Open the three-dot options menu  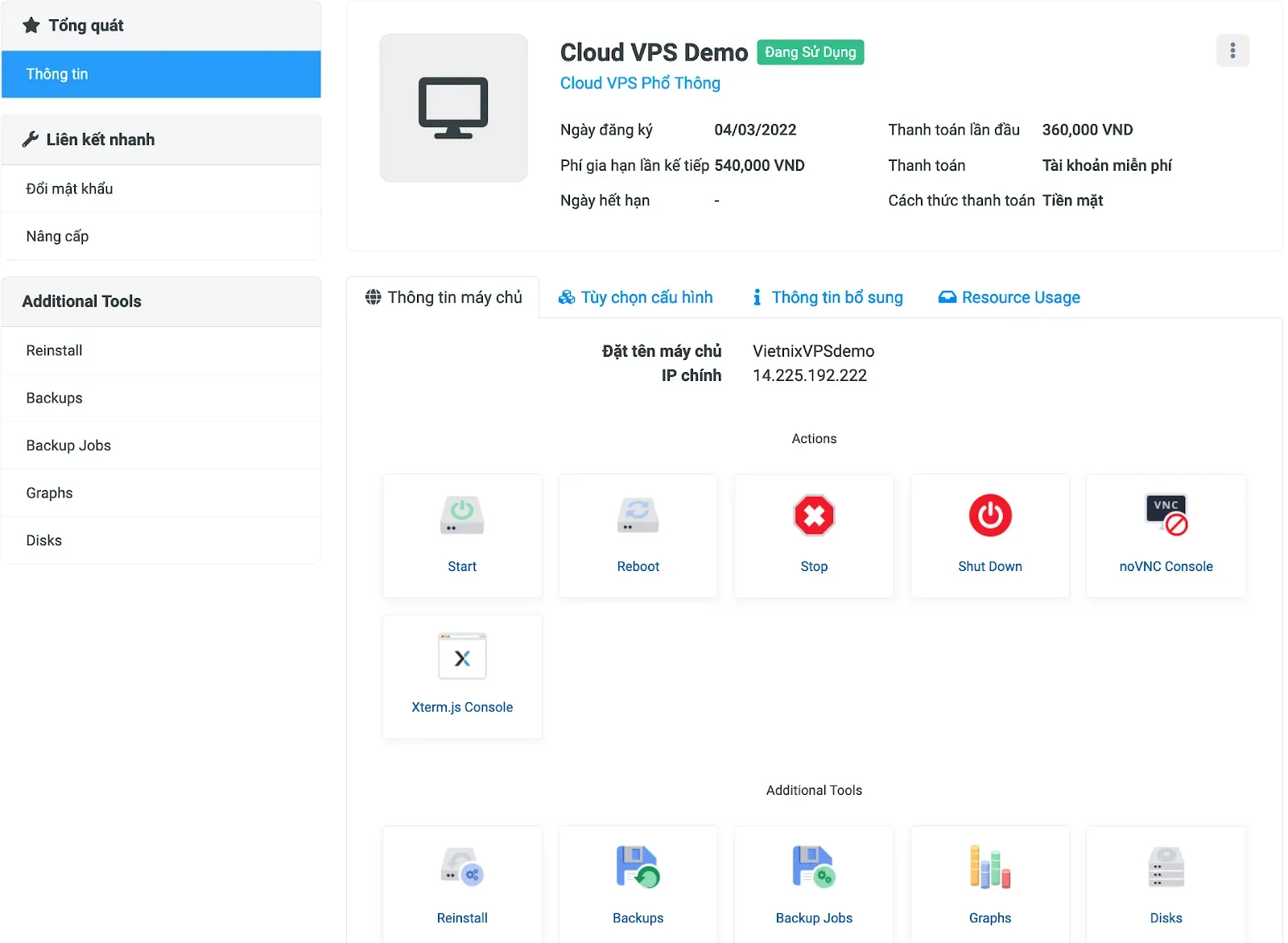(x=1232, y=51)
